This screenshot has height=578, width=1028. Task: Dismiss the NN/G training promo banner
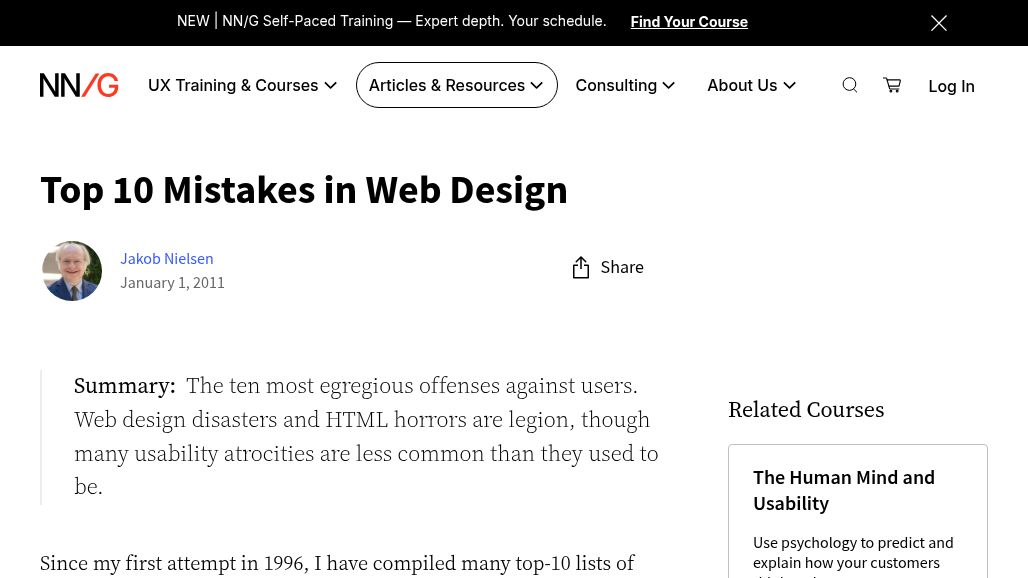938,22
